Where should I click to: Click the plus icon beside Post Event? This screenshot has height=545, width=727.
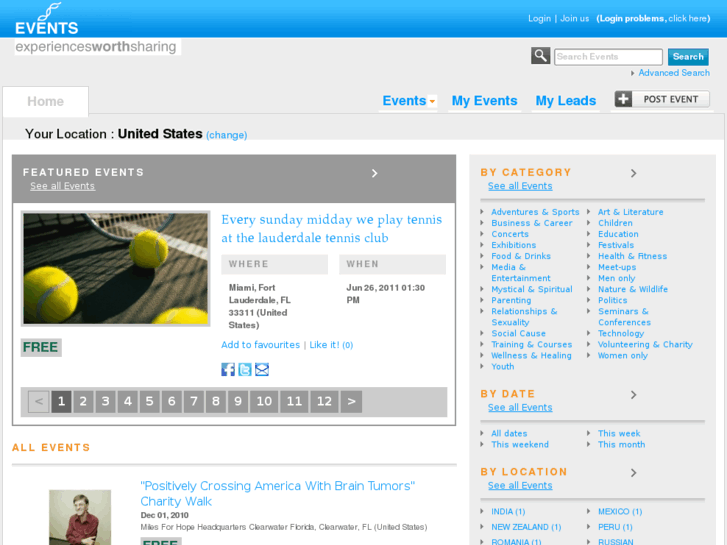623,99
